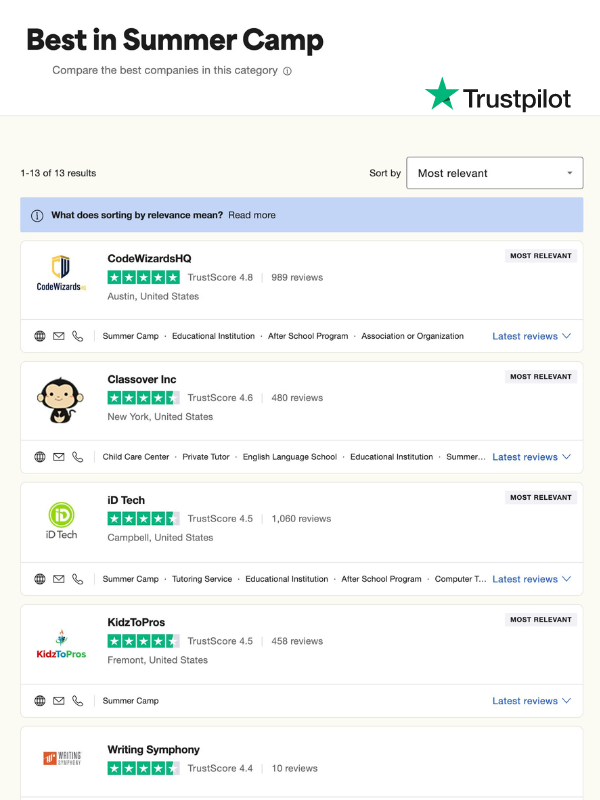Screen dimensions: 600x800
Task: Click Classover Inc phone icon
Action: coord(78,457)
